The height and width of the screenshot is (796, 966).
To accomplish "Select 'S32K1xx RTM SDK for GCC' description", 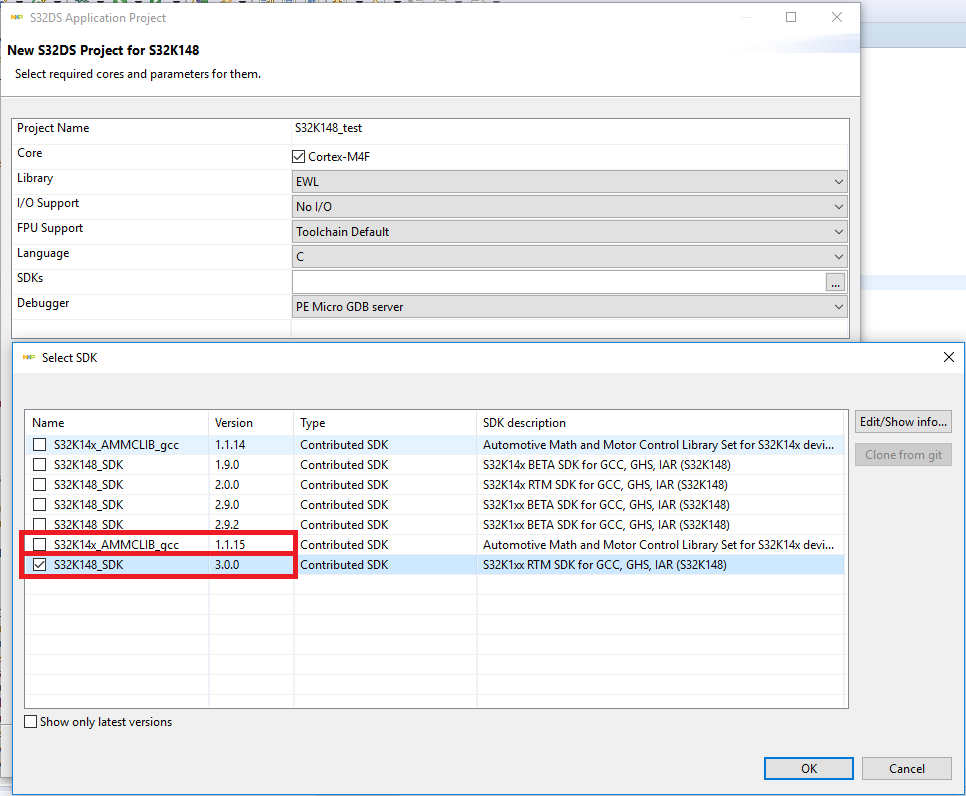I will pos(604,564).
